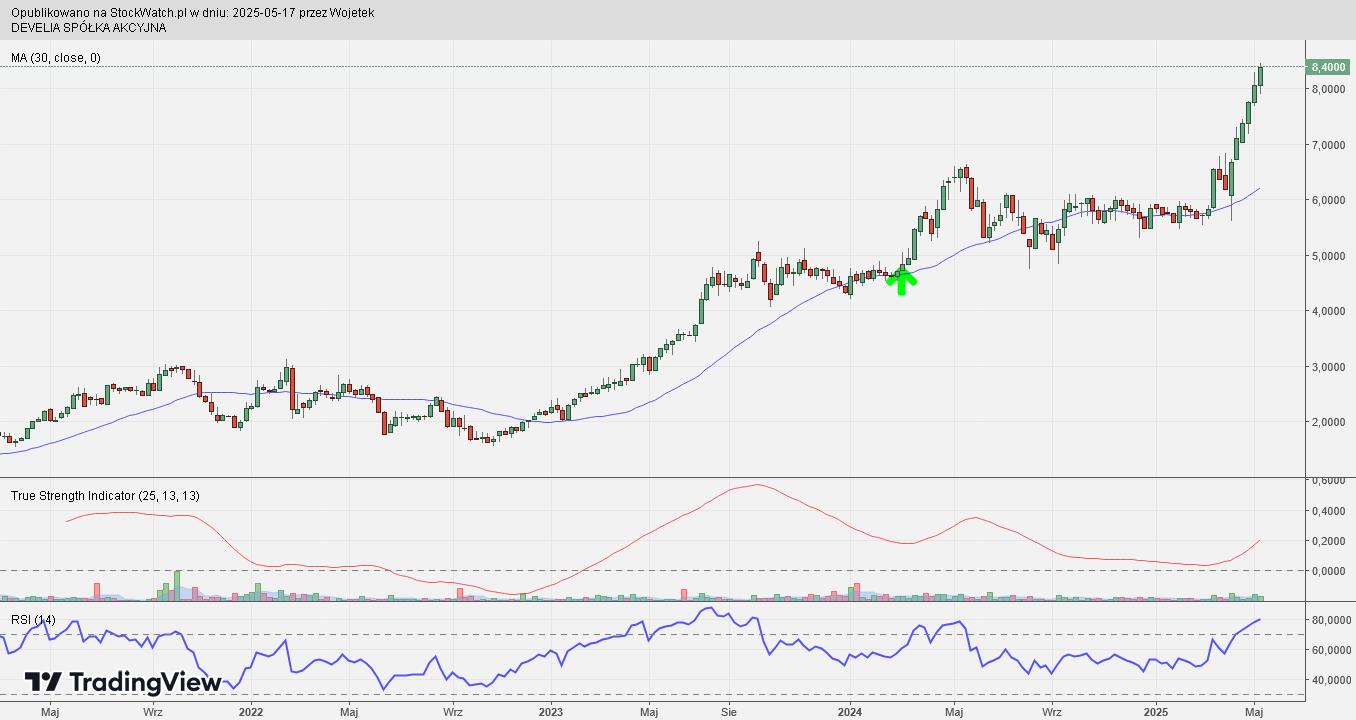Viewport: 1356px width, 720px height.
Task: Select the MA (30, close, 0) indicator label
Action: [x=56, y=58]
